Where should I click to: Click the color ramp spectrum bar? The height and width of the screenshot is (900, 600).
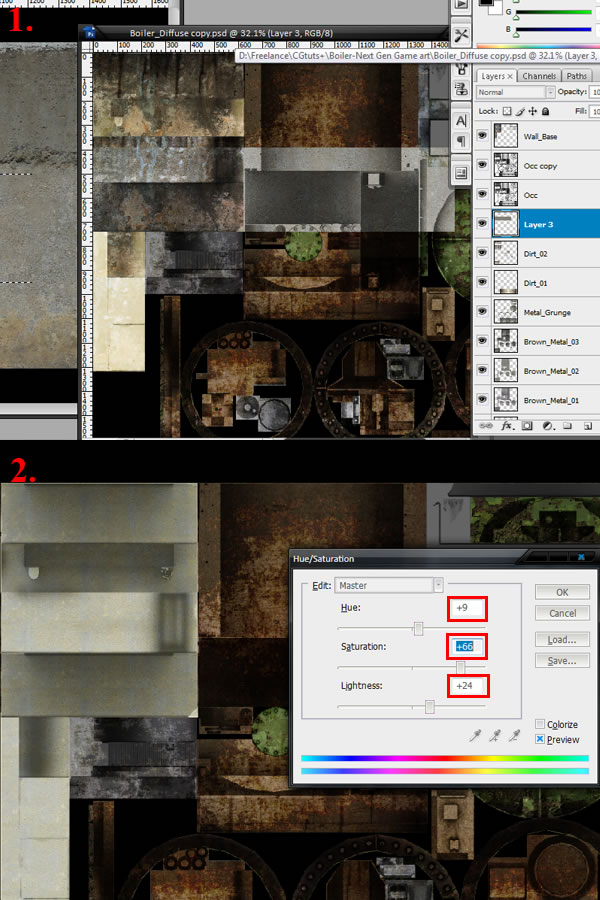pos(537,46)
